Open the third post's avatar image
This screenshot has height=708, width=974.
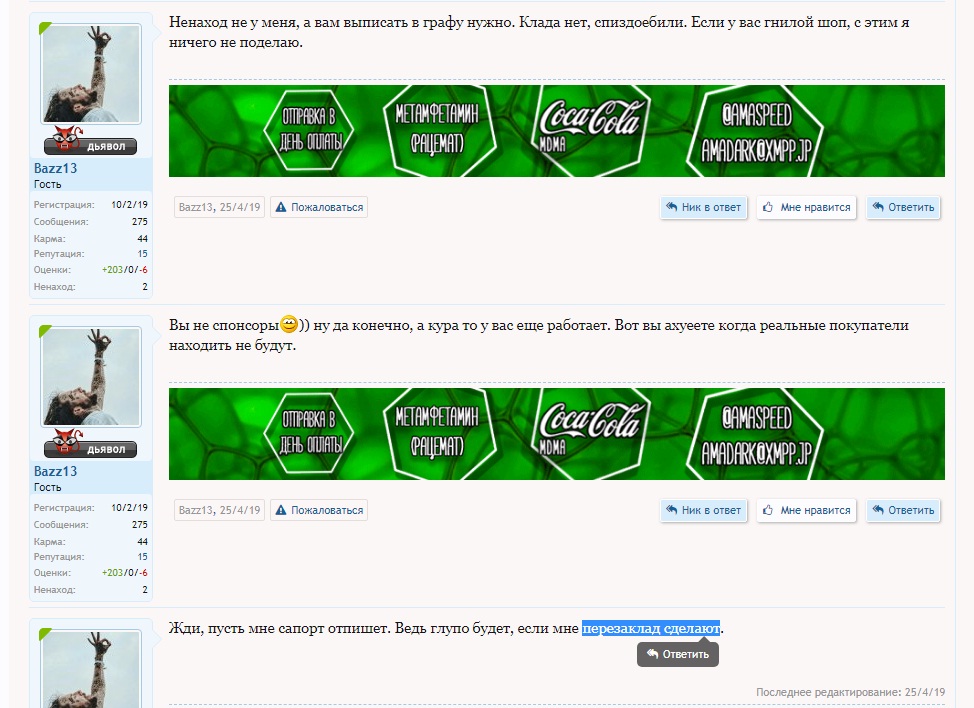click(x=91, y=669)
